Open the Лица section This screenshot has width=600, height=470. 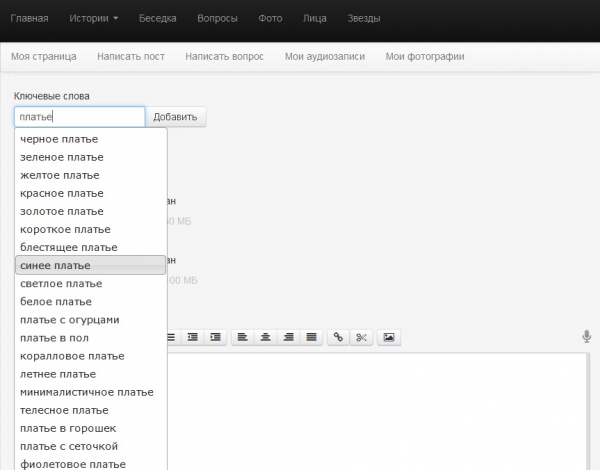coord(315,18)
